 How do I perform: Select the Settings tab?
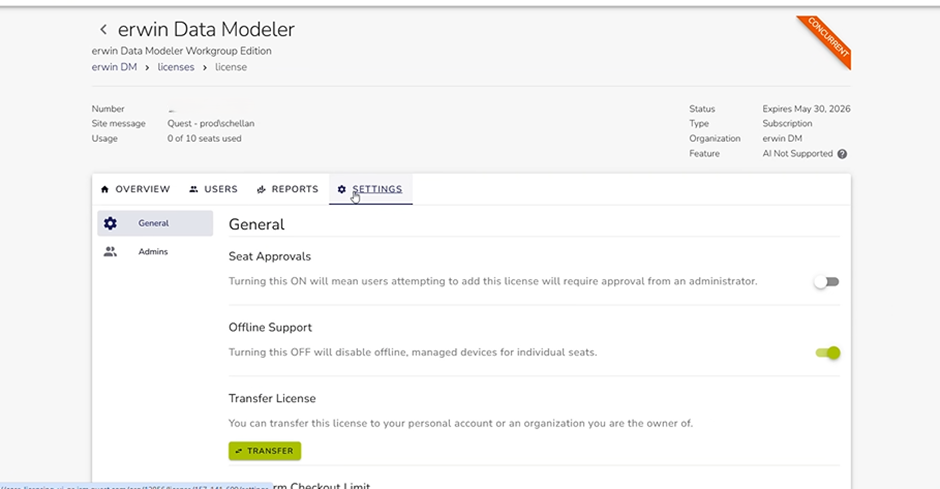coord(370,189)
